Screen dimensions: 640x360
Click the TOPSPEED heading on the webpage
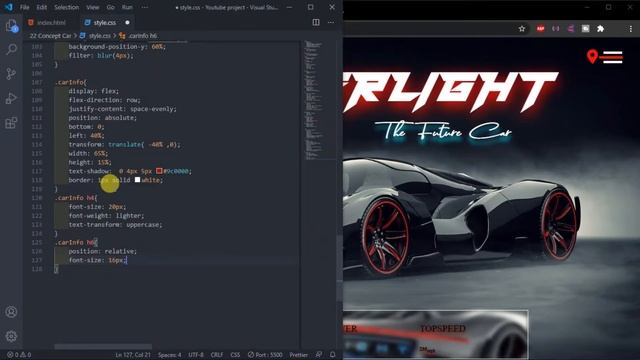[443, 329]
